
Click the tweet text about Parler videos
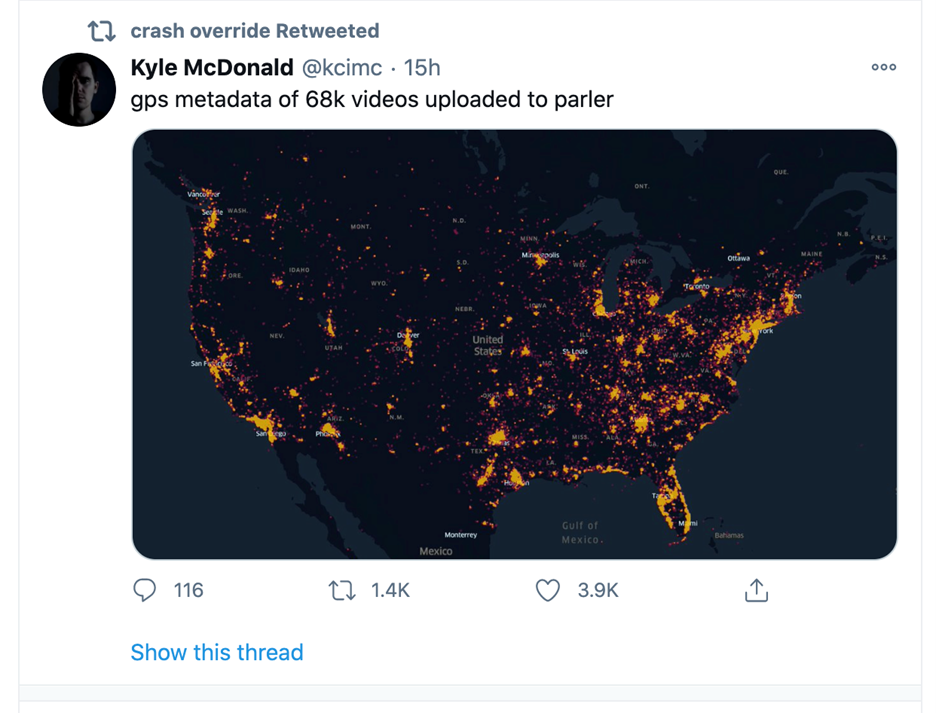(372, 100)
